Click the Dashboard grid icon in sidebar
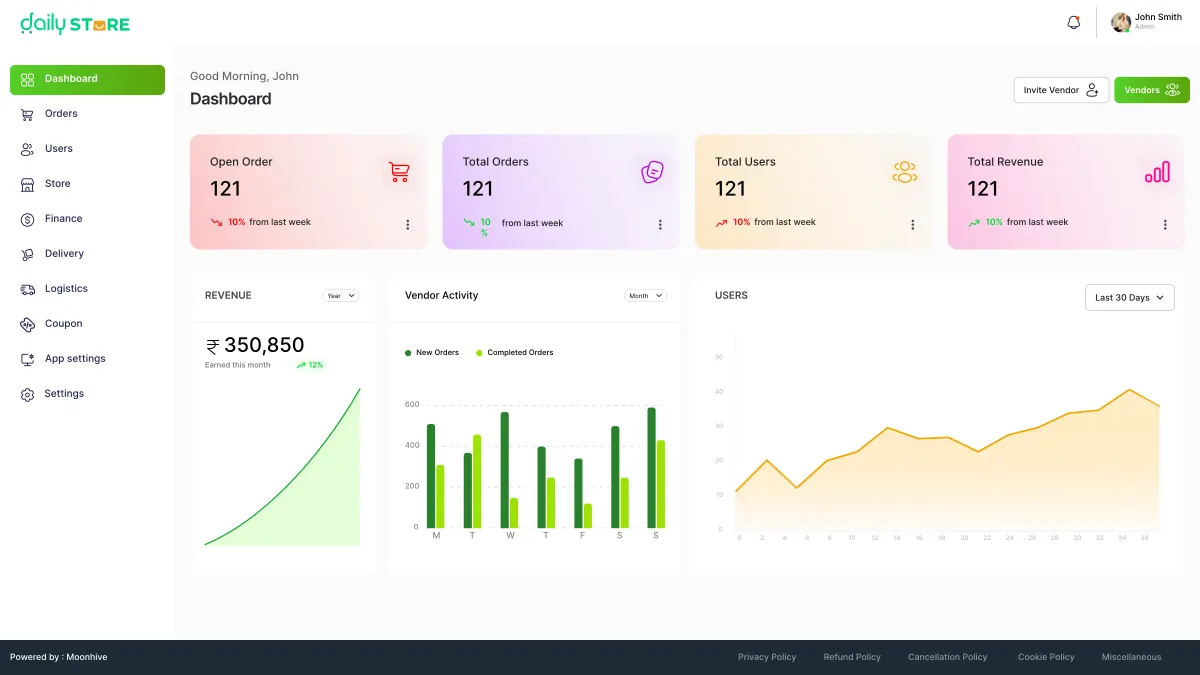1200x675 pixels. coord(27,79)
